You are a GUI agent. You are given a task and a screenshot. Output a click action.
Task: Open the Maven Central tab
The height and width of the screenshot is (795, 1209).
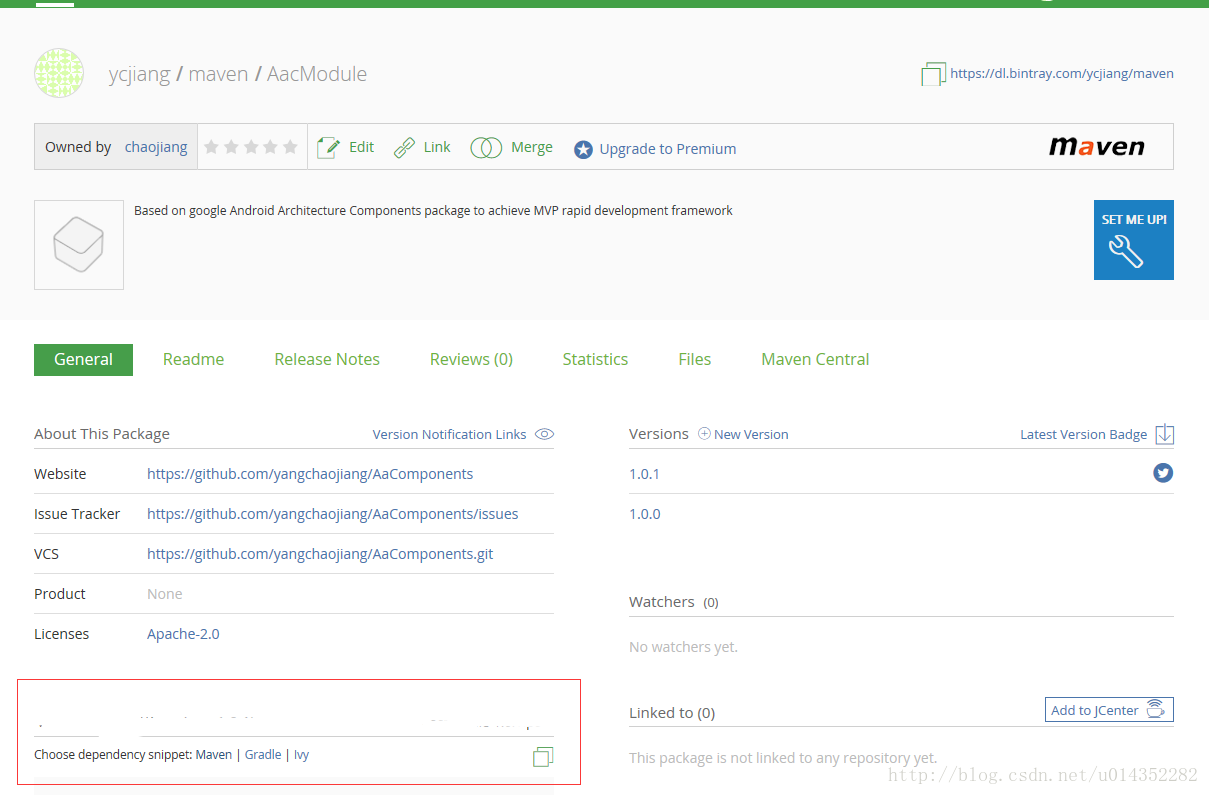pyautogui.click(x=815, y=359)
